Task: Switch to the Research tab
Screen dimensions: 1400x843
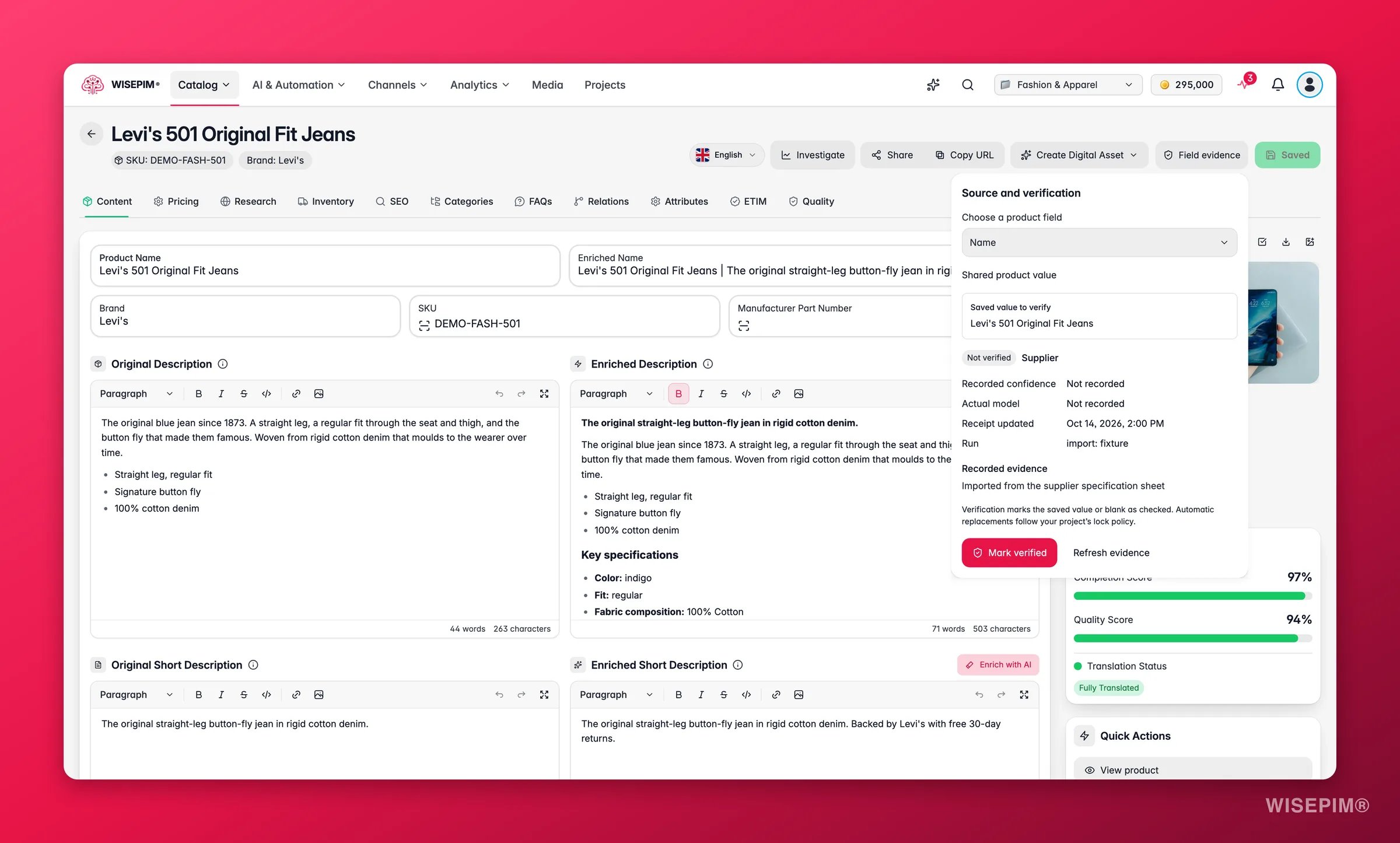Action: click(x=249, y=201)
